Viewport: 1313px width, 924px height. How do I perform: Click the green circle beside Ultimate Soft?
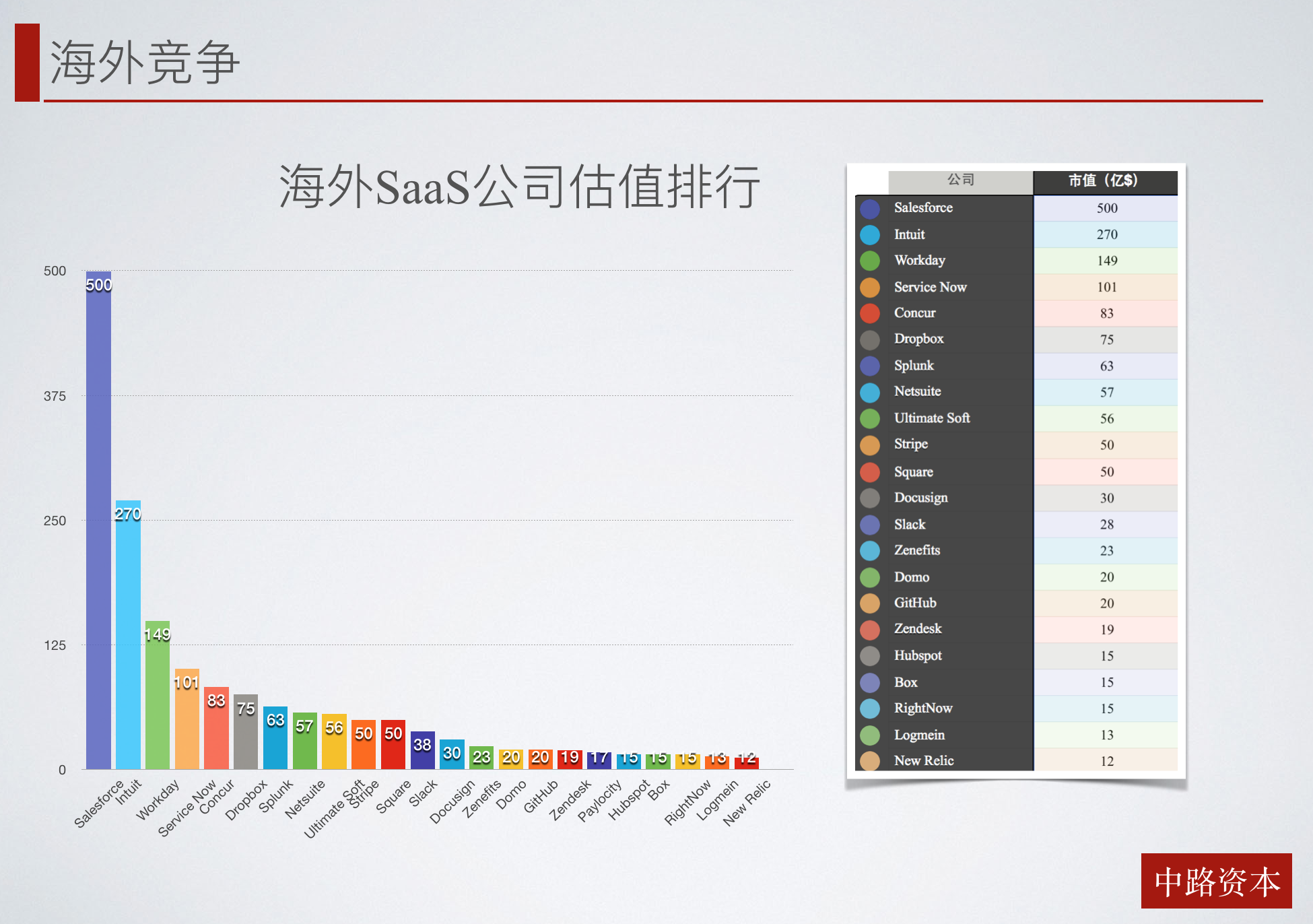pyautogui.click(x=870, y=419)
